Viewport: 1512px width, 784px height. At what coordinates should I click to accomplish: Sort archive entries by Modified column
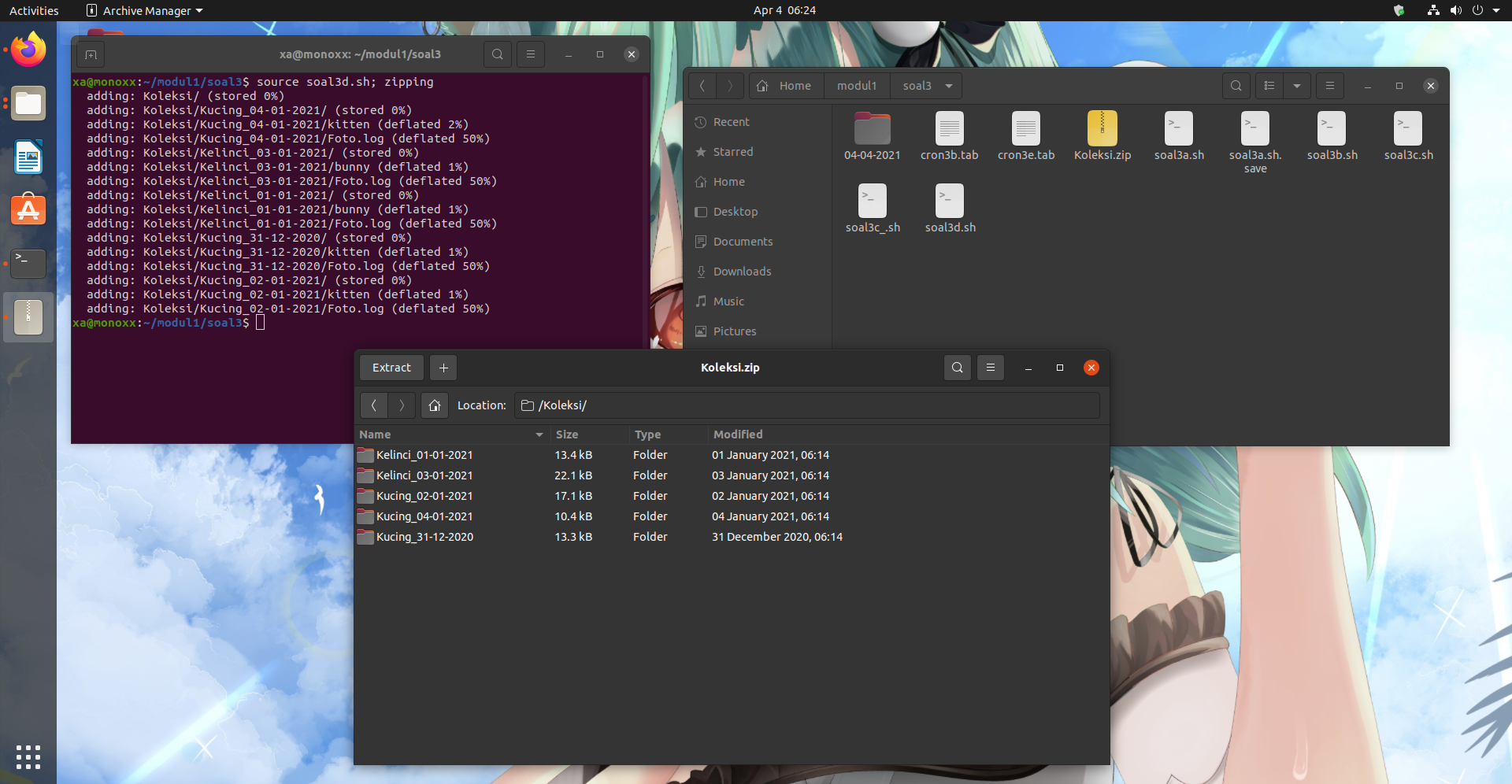click(909, 435)
